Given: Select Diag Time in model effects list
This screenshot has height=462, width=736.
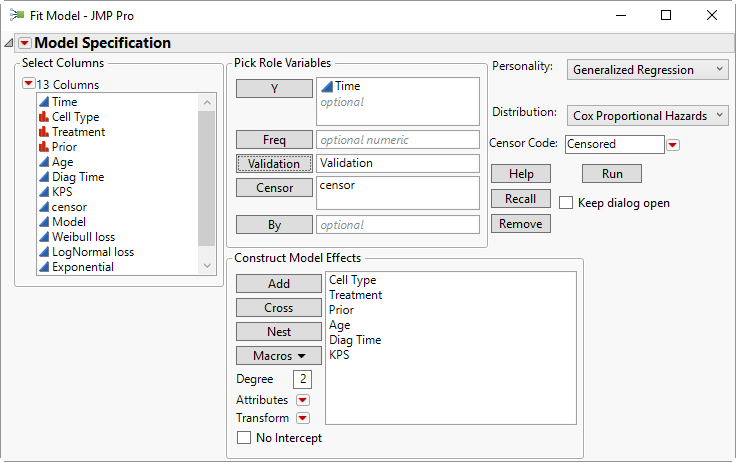Looking at the screenshot, I should pos(355,340).
